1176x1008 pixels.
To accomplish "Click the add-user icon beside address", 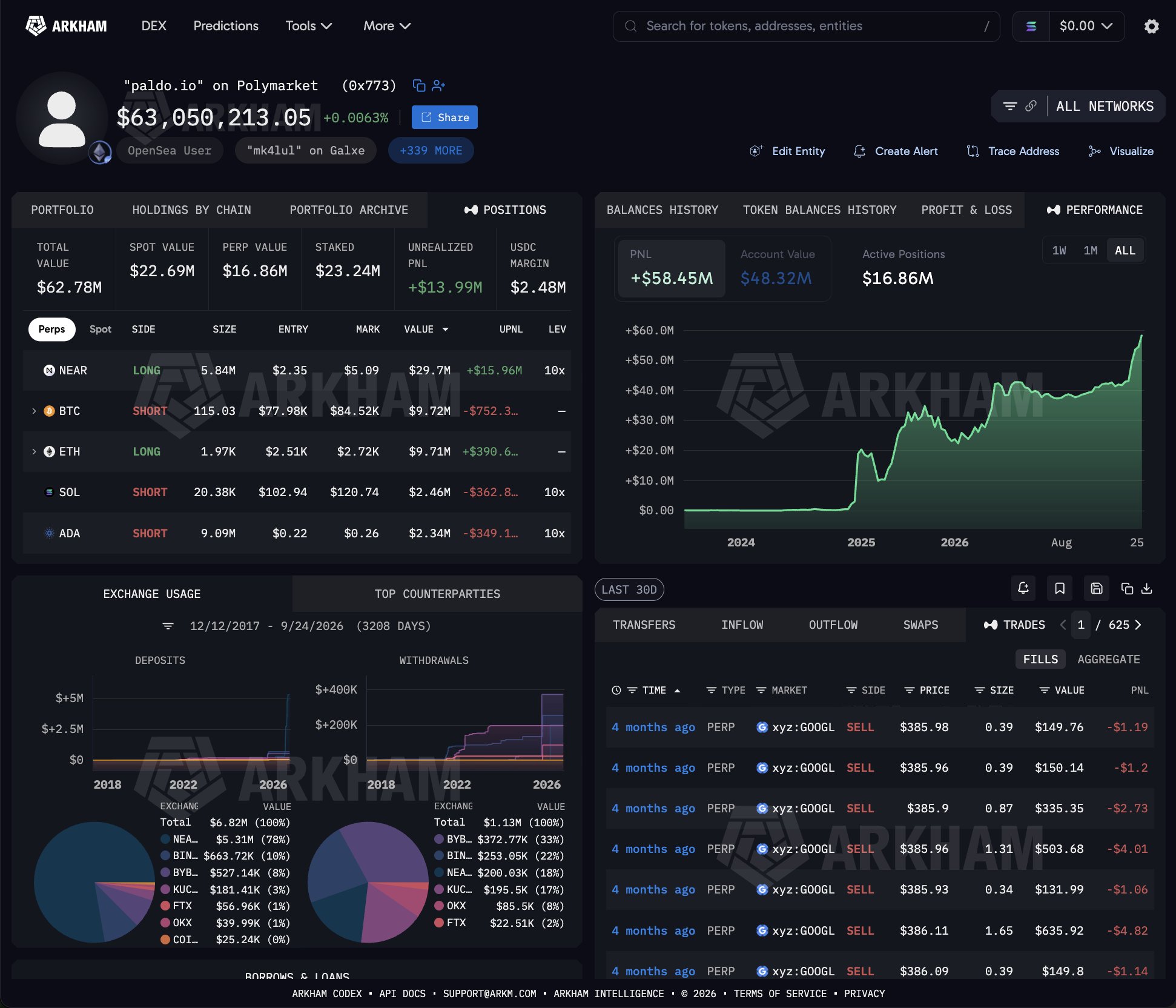I will click(438, 85).
